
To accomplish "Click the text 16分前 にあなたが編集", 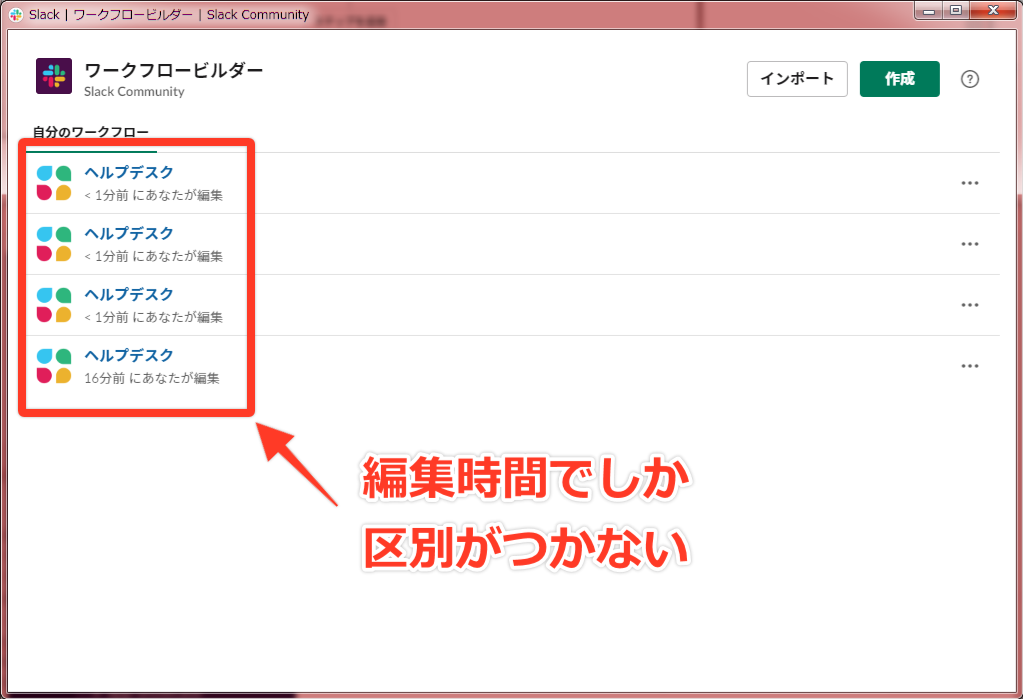I will [151, 378].
